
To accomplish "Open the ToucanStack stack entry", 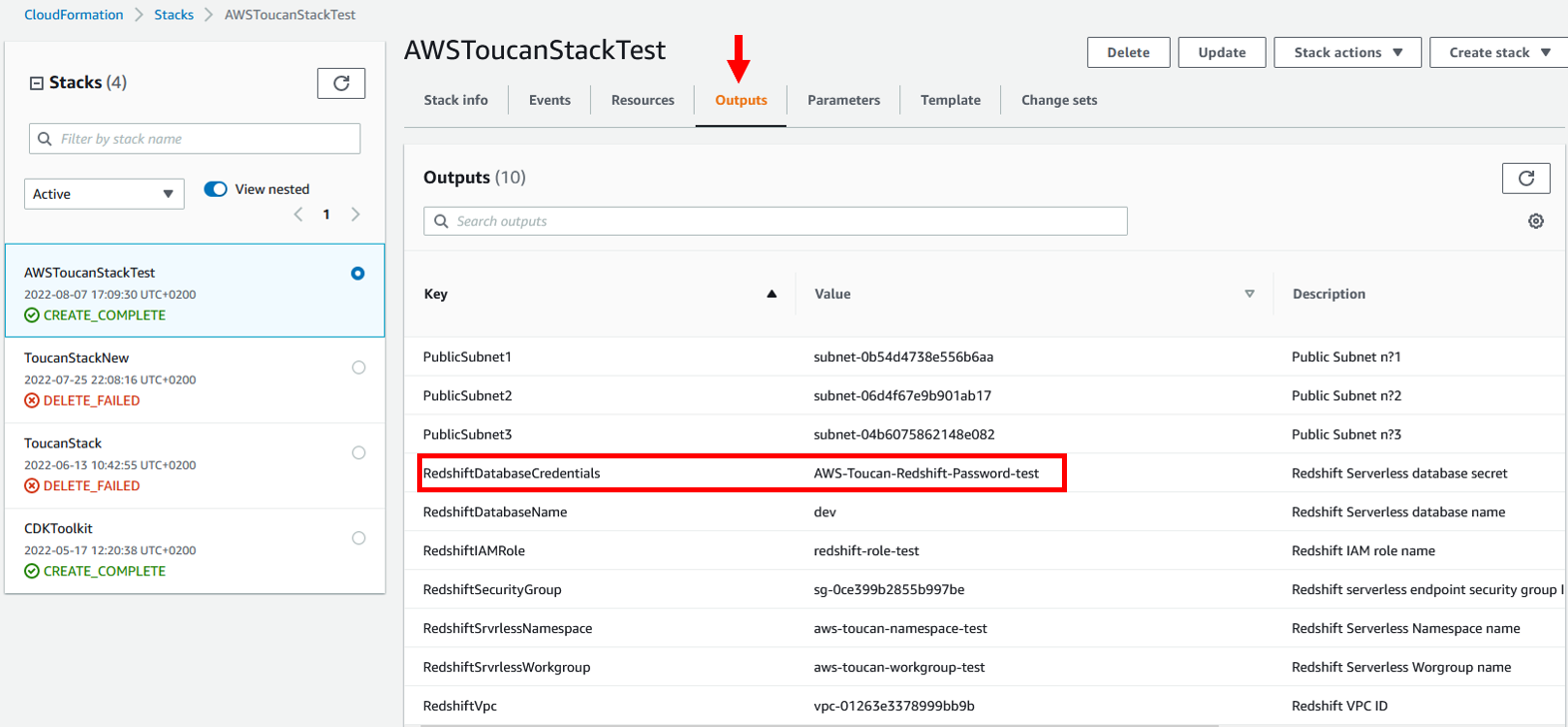I will pyautogui.click(x=195, y=465).
